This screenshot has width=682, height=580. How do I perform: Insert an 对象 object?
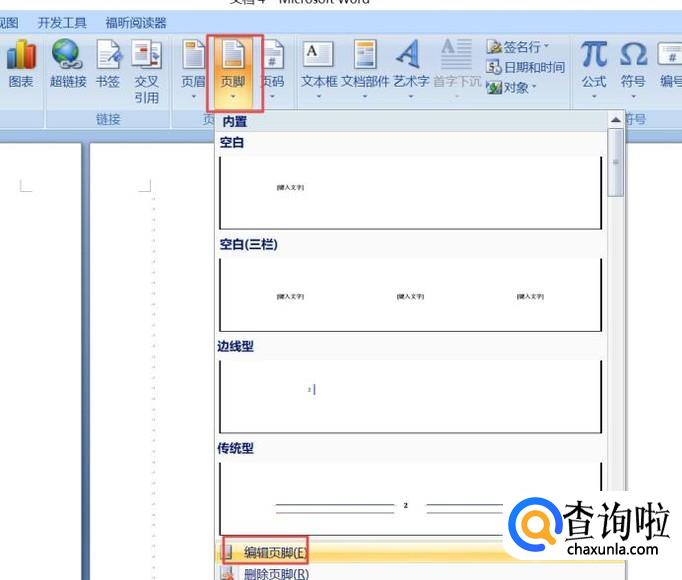pyautogui.click(x=511, y=88)
